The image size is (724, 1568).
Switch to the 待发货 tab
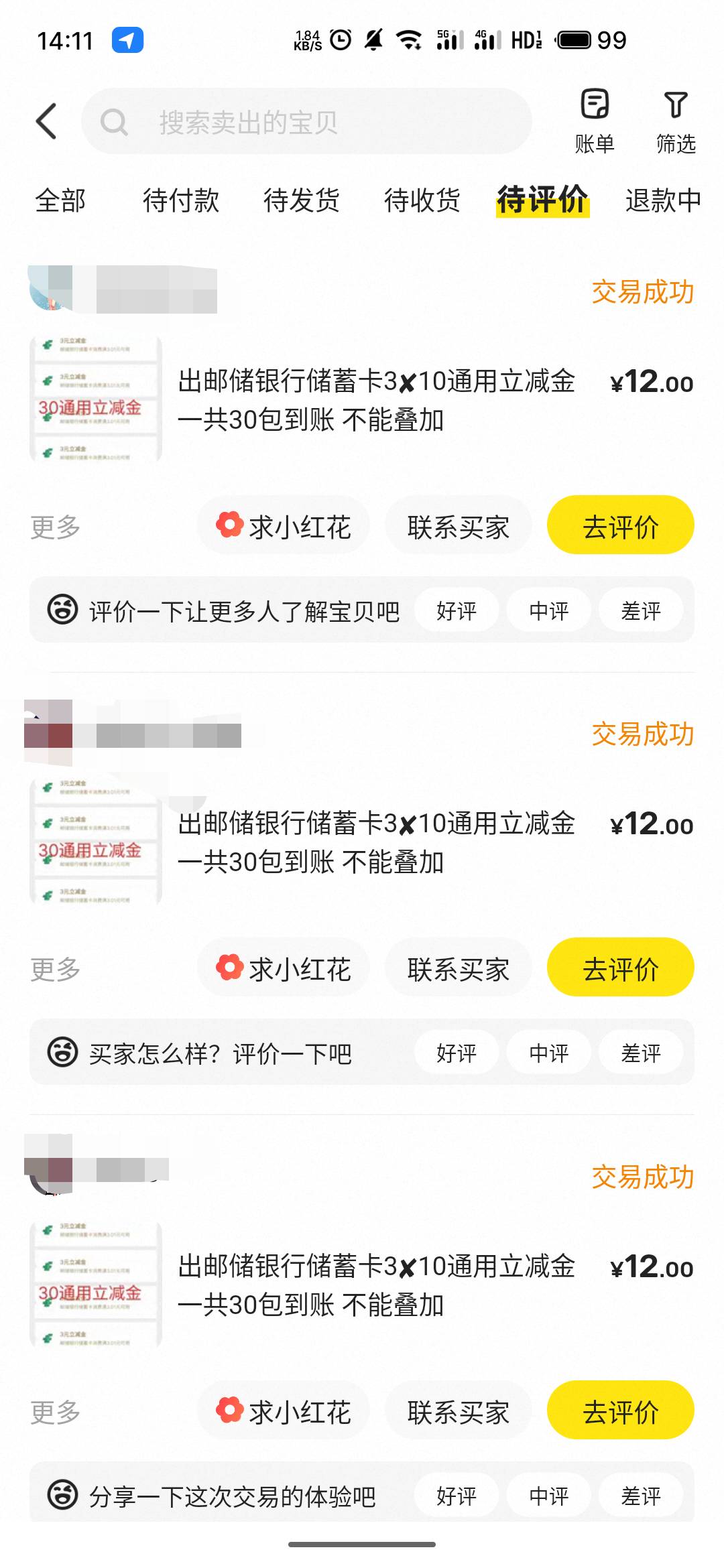pyautogui.click(x=302, y=200)
